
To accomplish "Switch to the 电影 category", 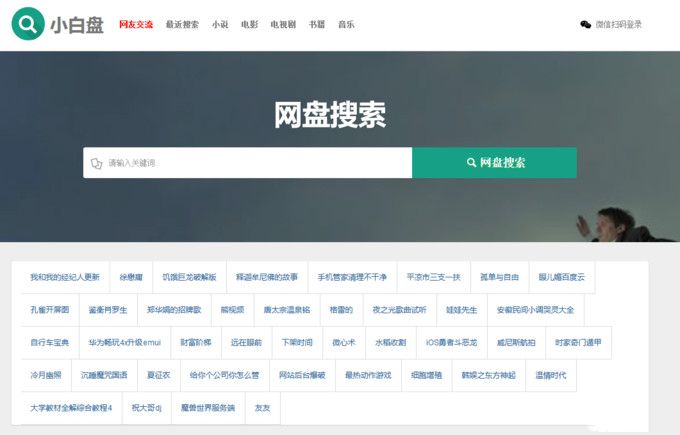I will pos(249,24).
